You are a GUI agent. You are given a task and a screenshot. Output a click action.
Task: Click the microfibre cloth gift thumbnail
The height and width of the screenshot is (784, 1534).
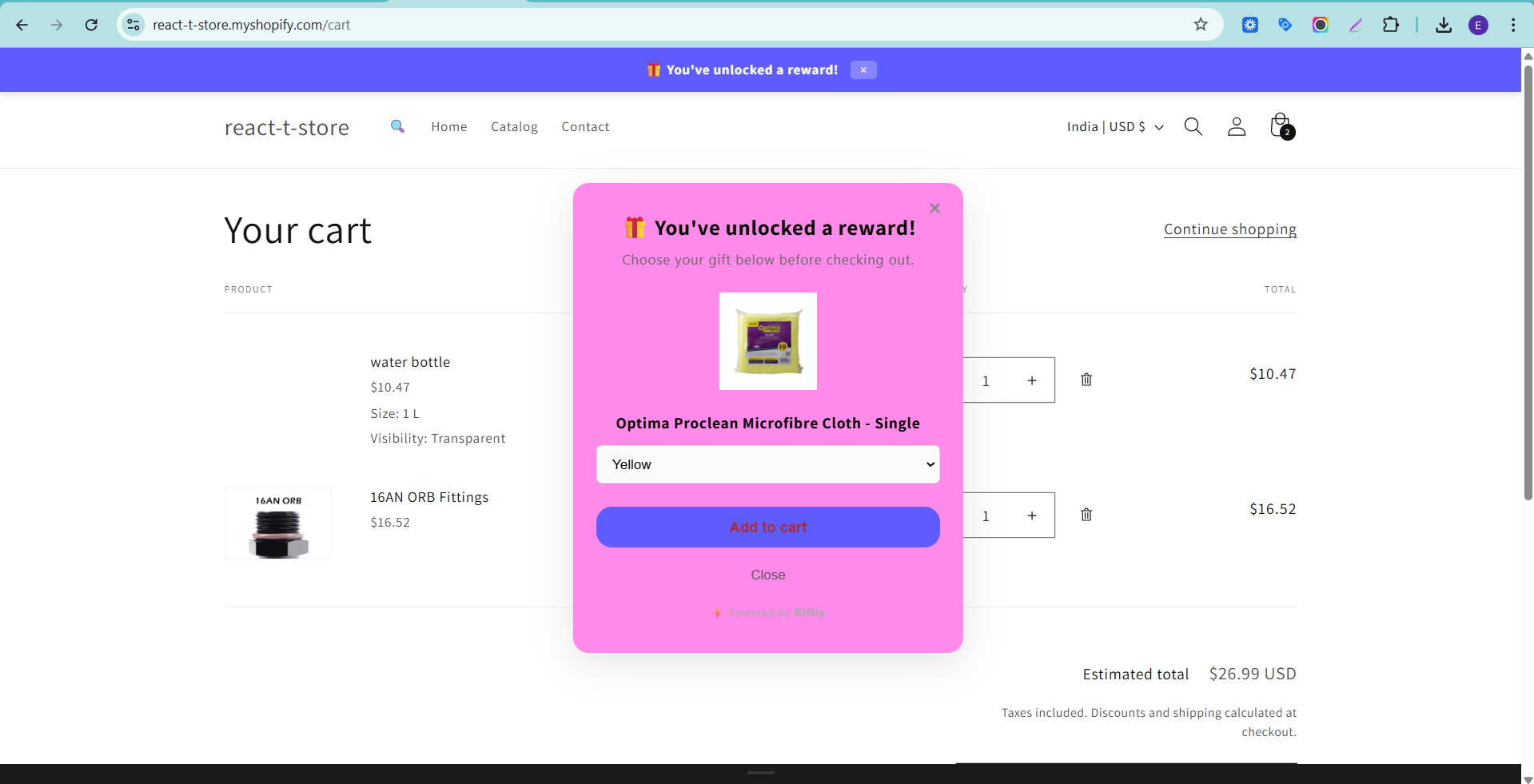click(767, 341)
